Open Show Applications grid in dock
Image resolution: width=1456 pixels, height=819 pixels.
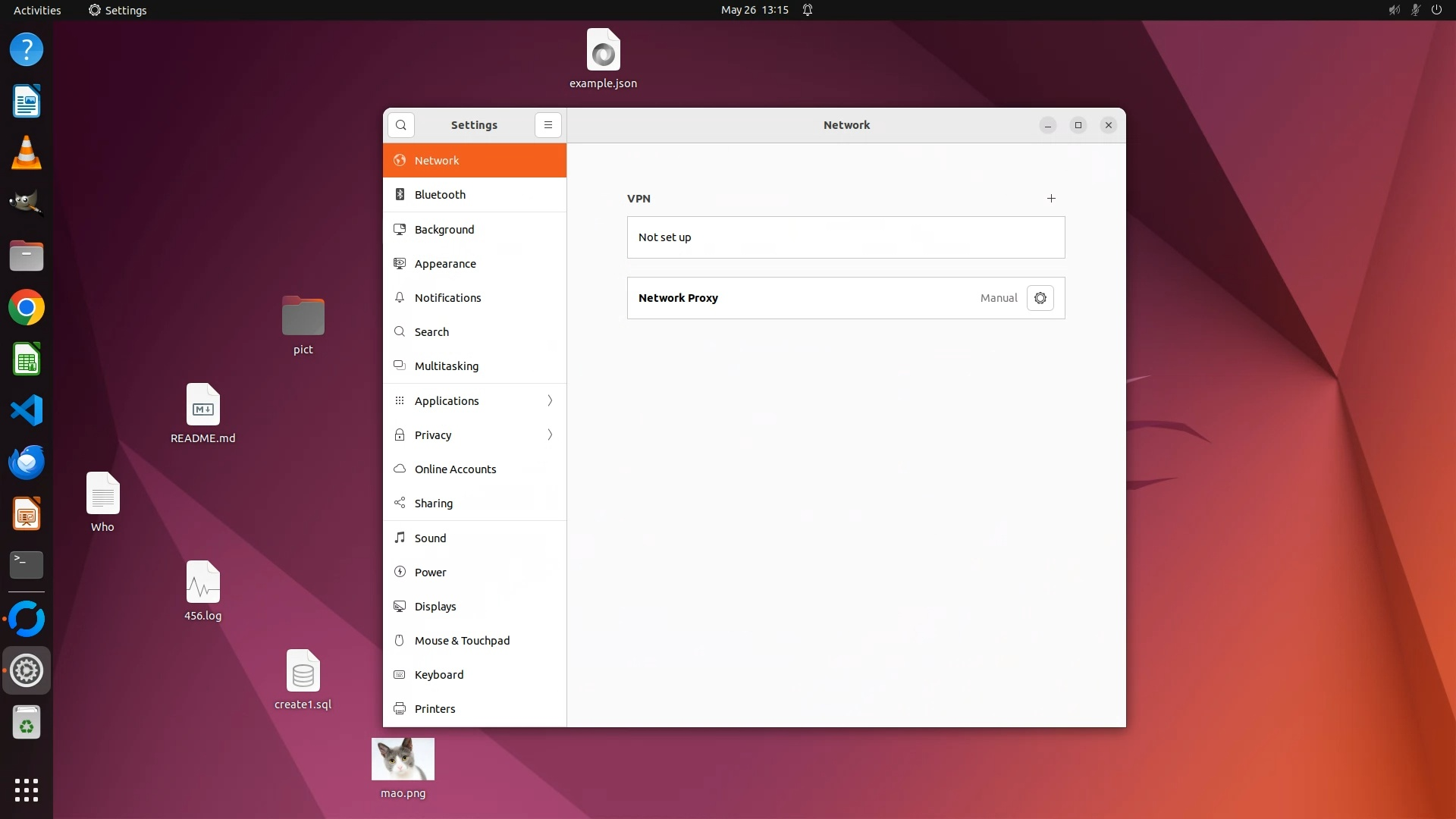[27, 789]
